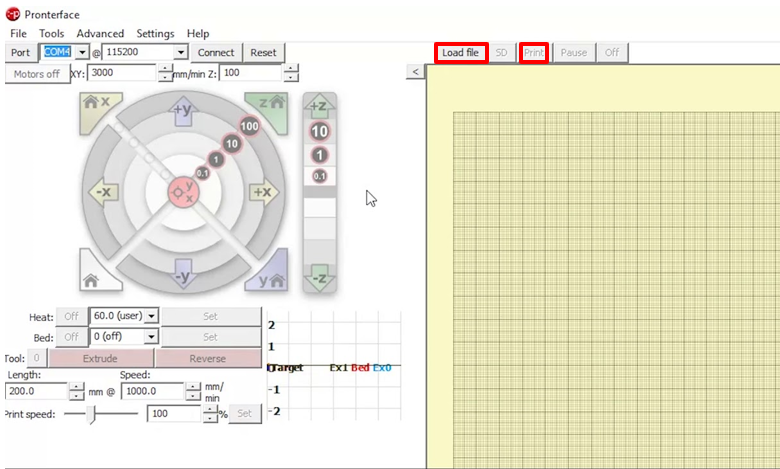Screen dimensions: 780x469
Task: Click Set for Bed temperature
Action: 210,337
